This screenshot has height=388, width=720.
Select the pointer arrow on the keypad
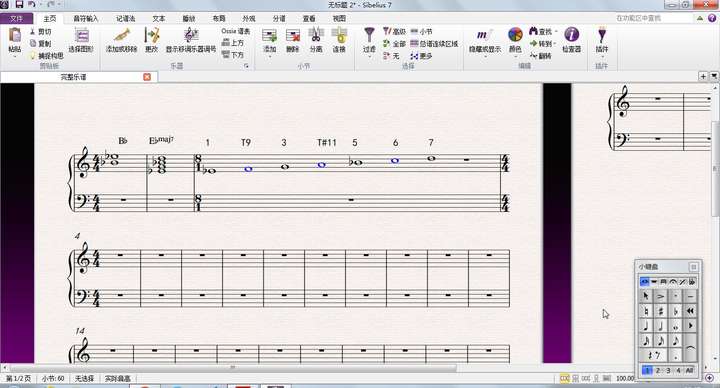646,296
